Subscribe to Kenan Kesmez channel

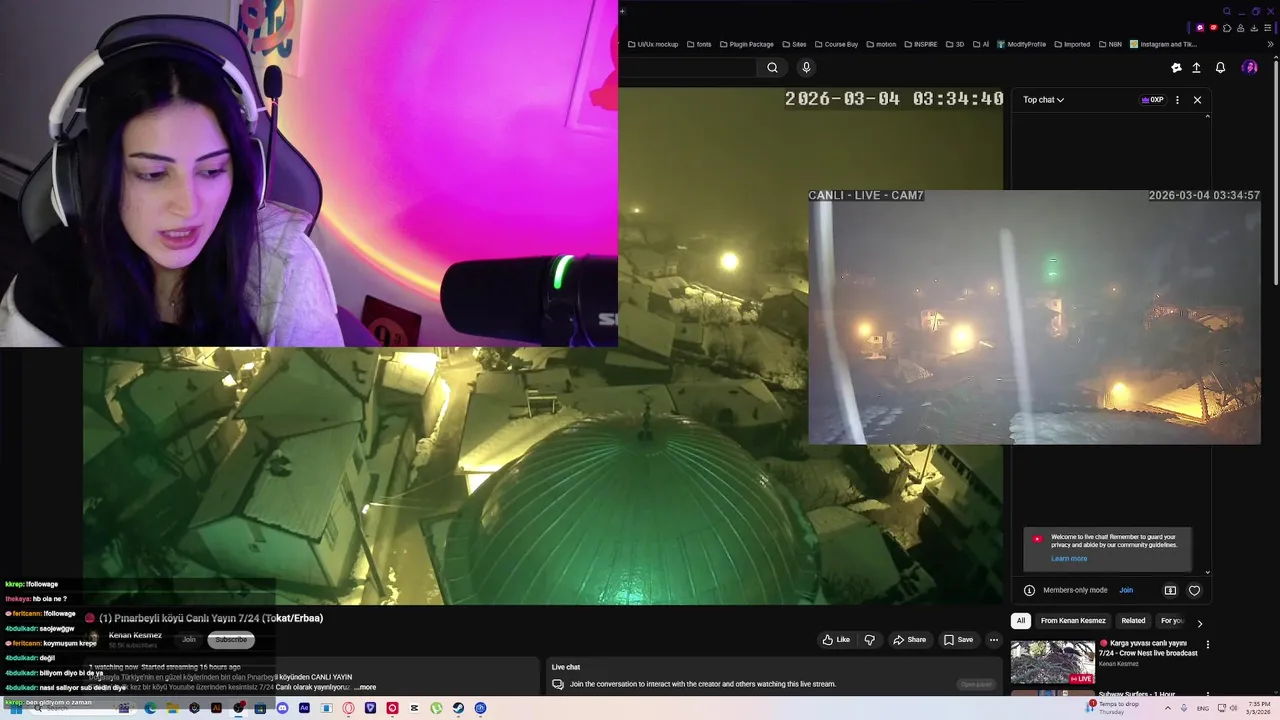pyautogui.click(x=231, y=640)
